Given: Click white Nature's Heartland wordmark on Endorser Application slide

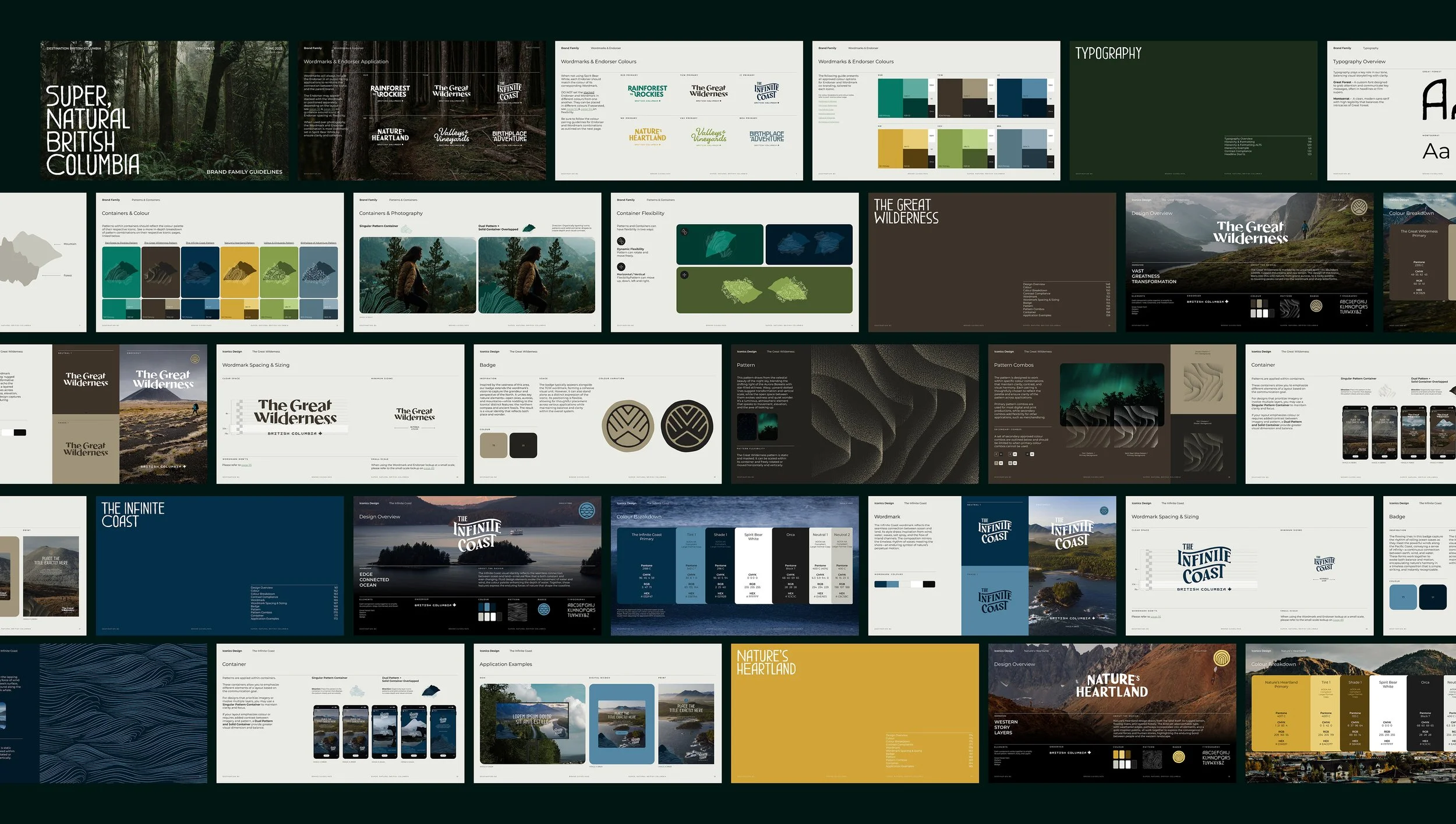Looking at the screenshot, I should (x=390, y=135).
